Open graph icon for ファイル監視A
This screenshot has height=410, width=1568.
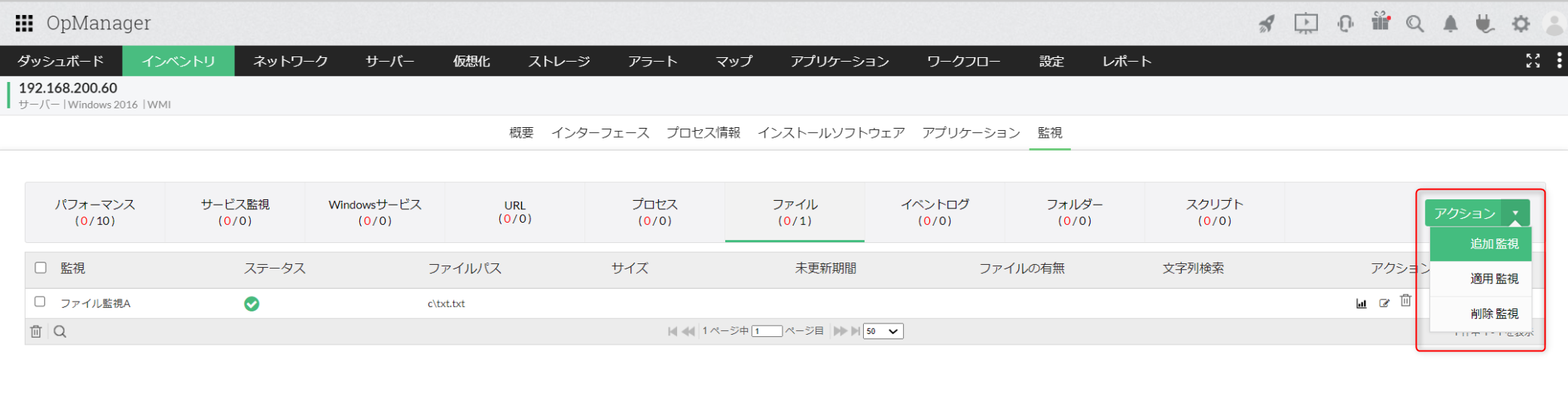(x=1361, y=303)
